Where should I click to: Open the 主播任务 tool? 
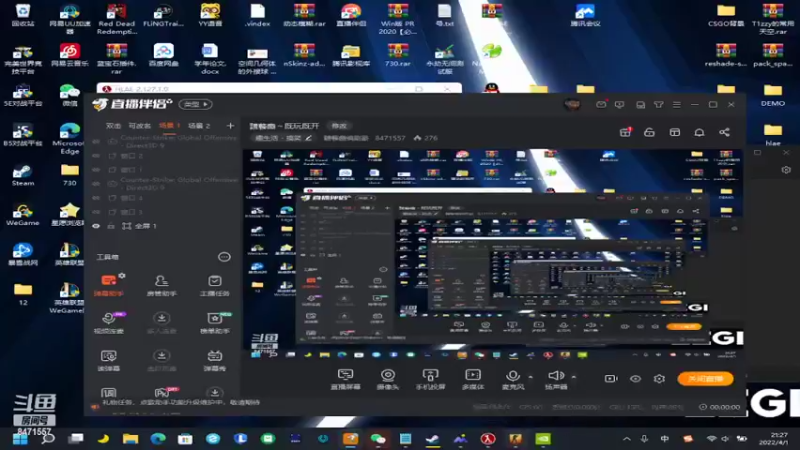click(x=215, y=285)
